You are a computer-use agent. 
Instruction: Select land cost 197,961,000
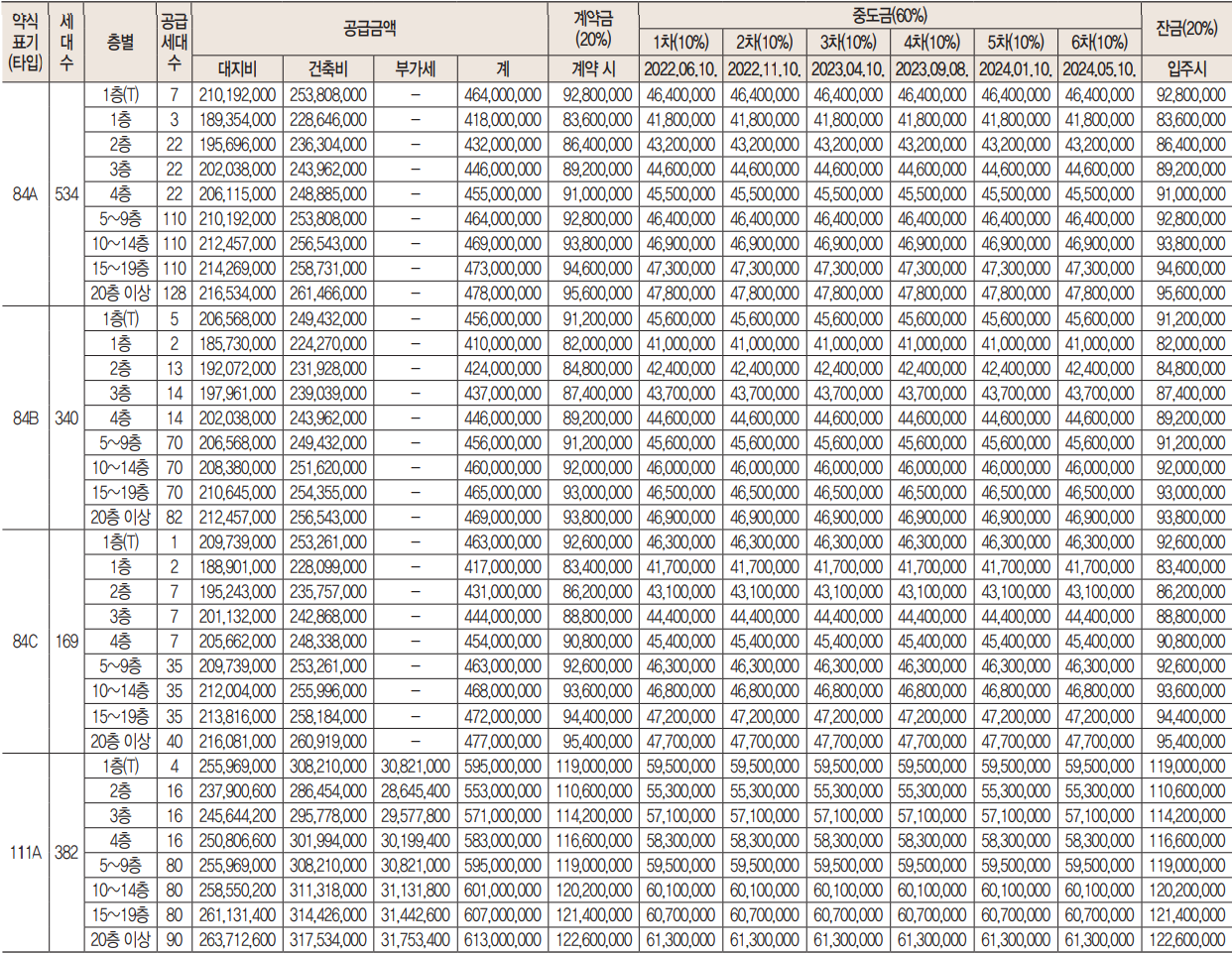pyautogui.click(x=237, y=393)
